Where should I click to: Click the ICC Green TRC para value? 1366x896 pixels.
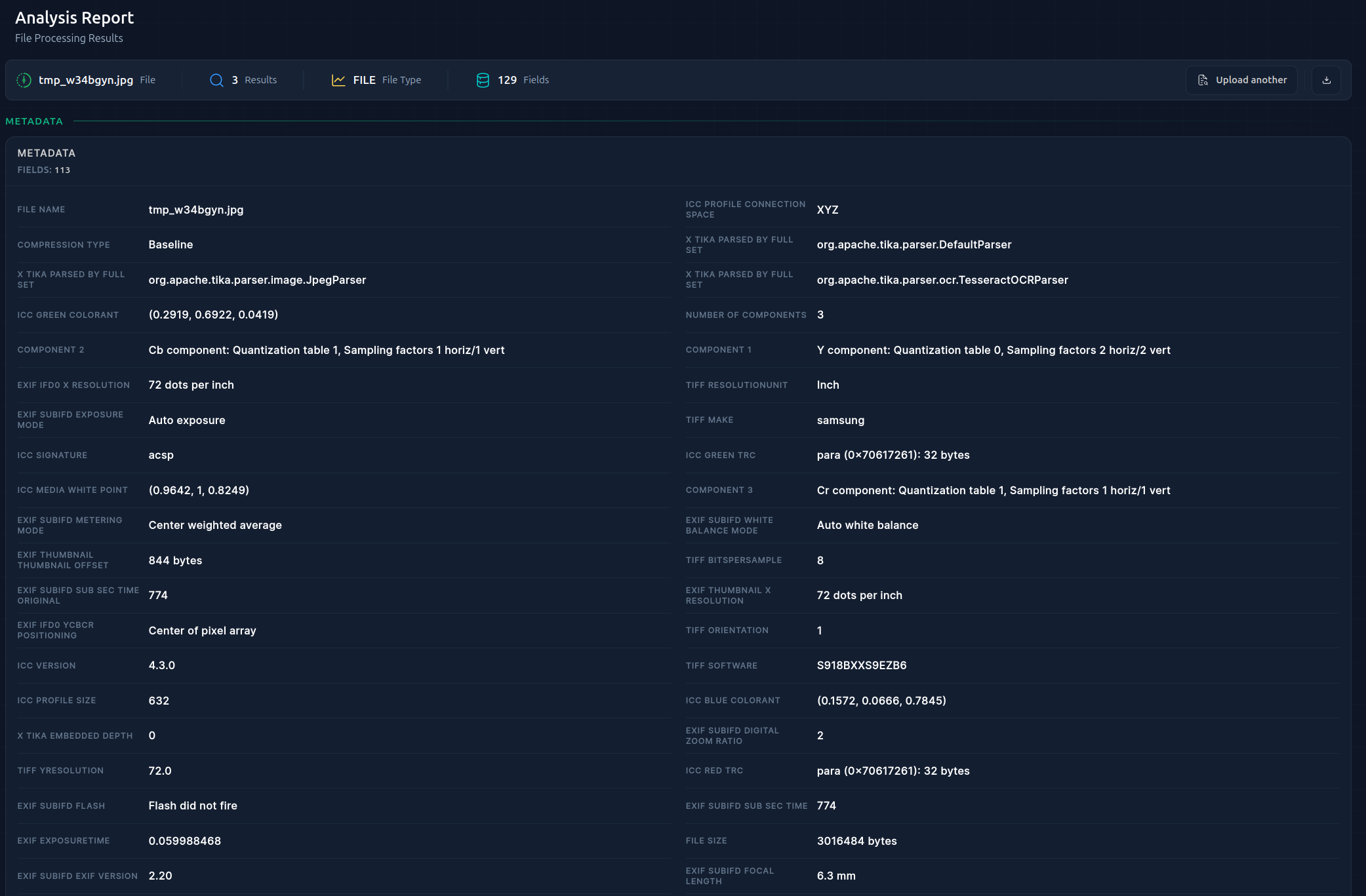click(x=893, y=455)
